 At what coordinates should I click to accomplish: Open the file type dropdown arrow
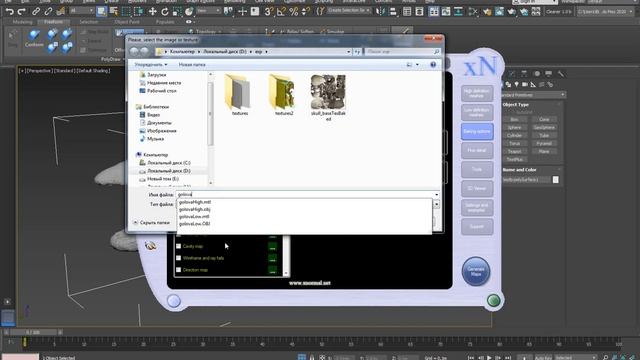(x=436, y=204)
